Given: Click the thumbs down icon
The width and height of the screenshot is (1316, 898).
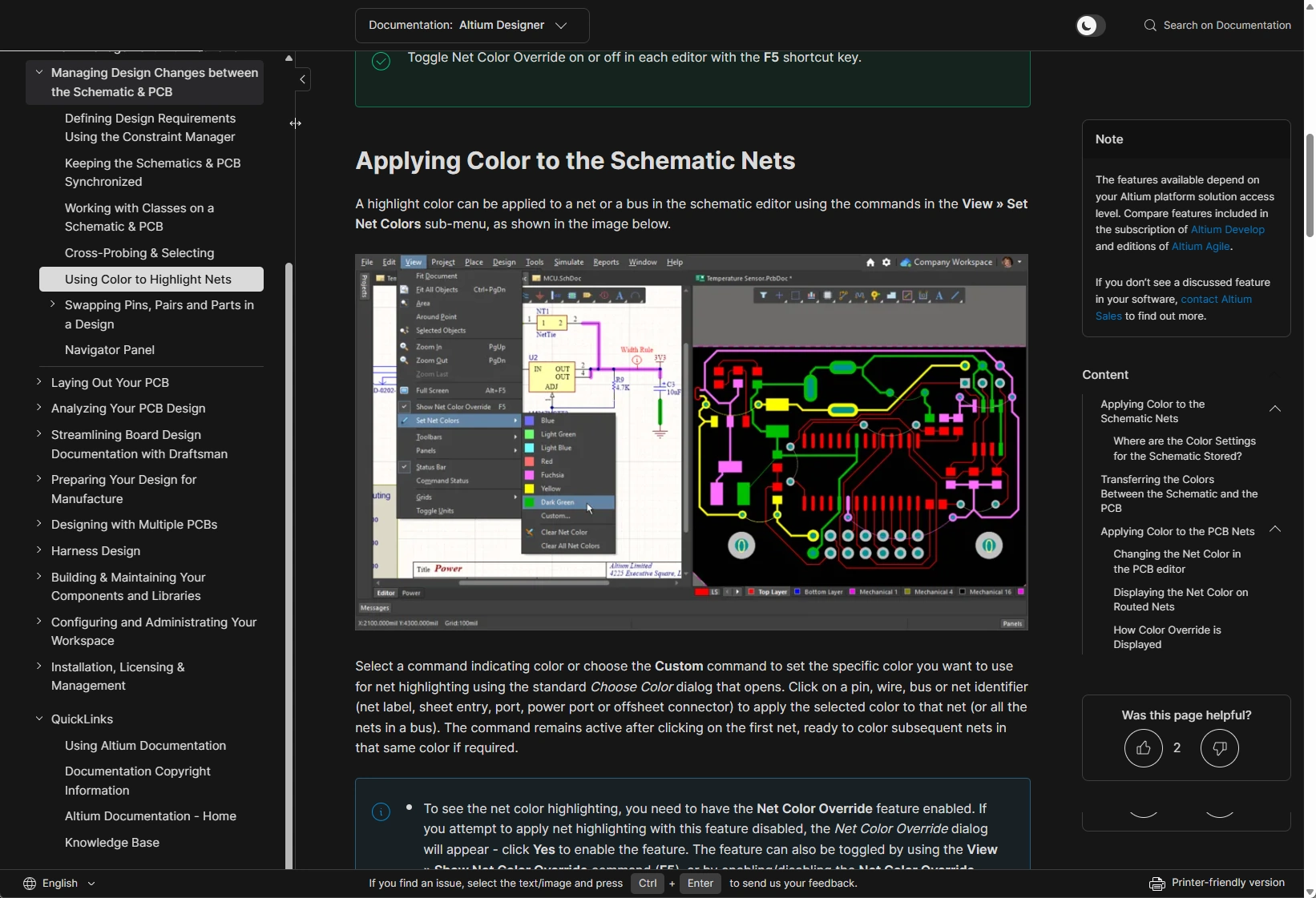Looking at the screenshot, I should point(1219,748).
